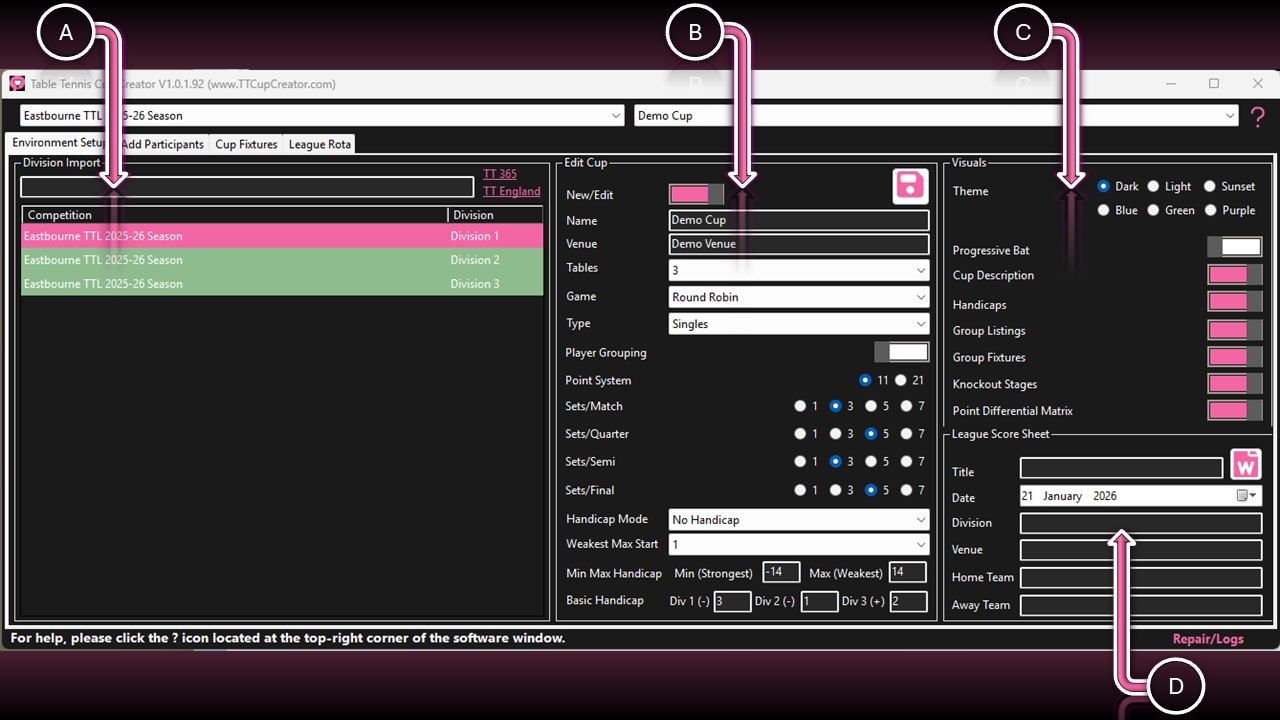Set Sets/Final to 3
Viewport: 1280px width, 720px height.
pyautogui.click(x=836, y=490)
